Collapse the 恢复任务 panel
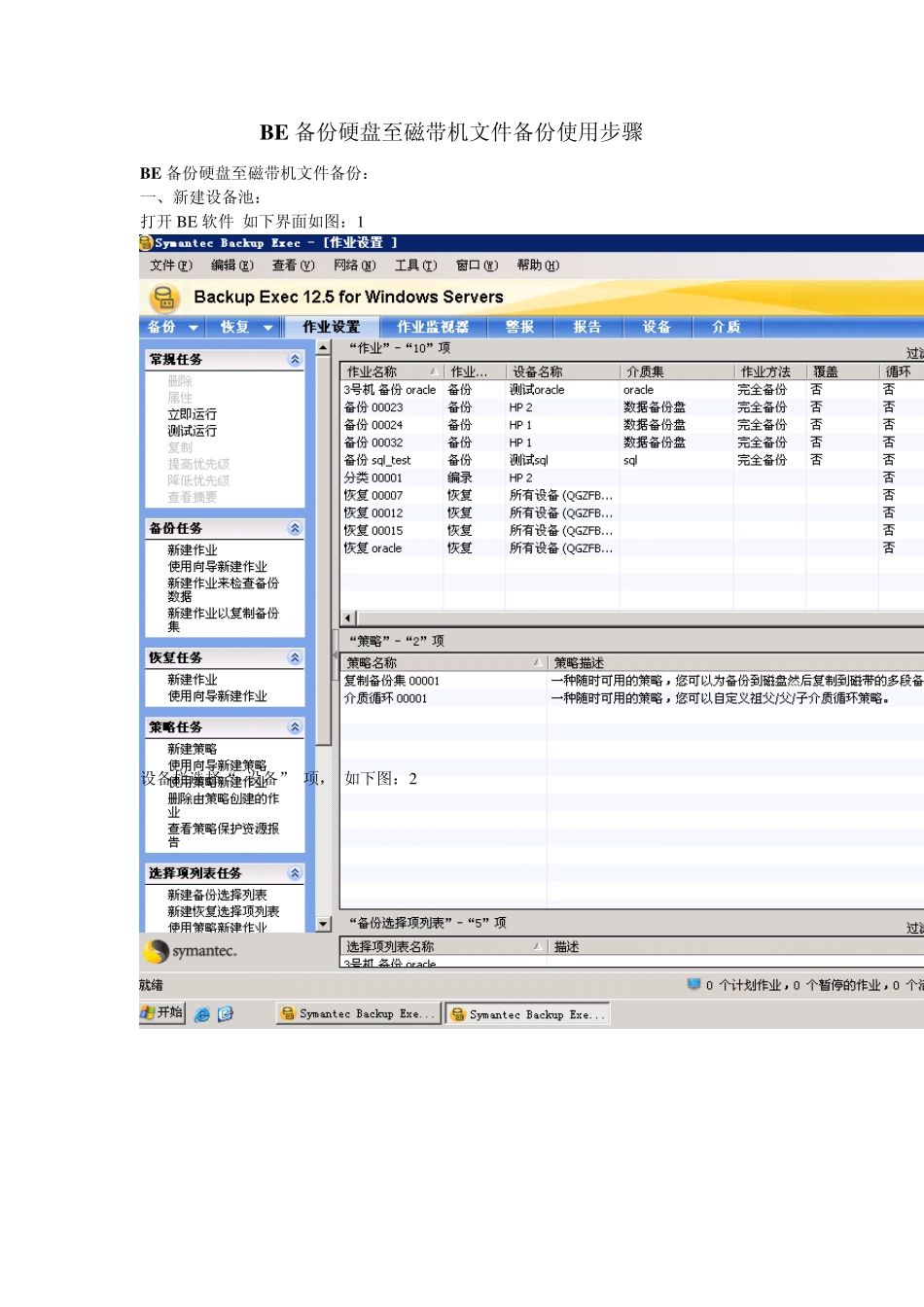924x1307 pixels. pyautogui.click(x=295, y=658)
